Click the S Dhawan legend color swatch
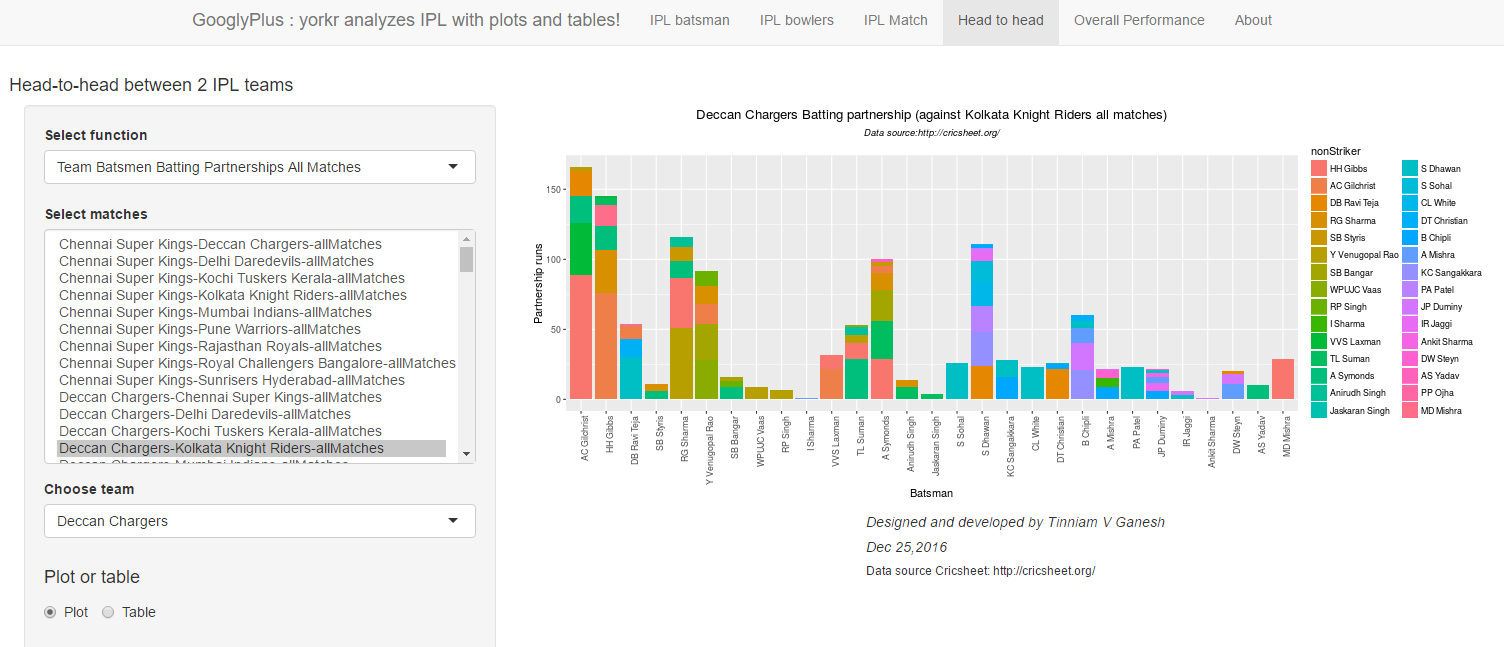The height and width of the screenshot is (647, 1504). point(1409,169)
